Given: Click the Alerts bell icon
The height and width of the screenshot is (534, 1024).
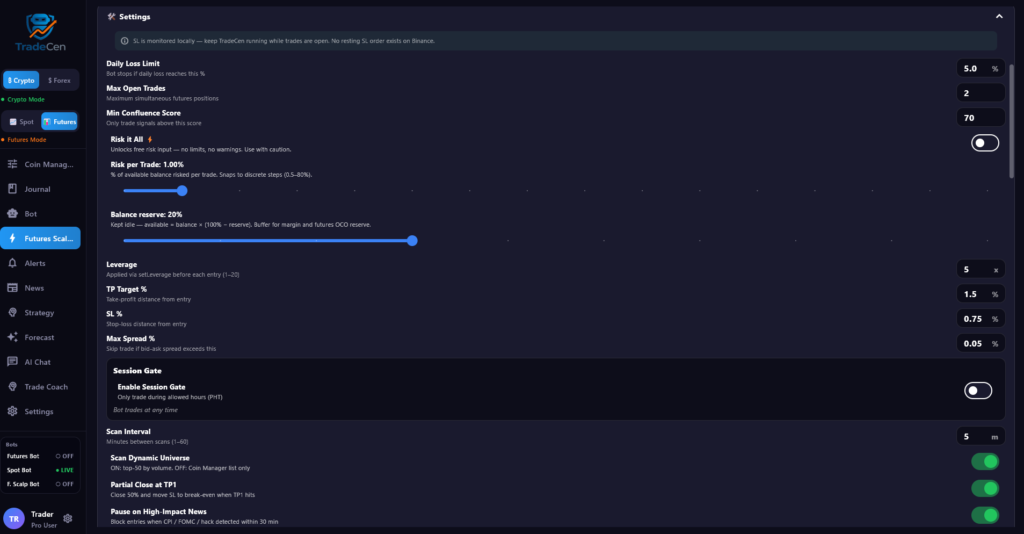Looking at the screenshot, I should (x=12, y=263).
